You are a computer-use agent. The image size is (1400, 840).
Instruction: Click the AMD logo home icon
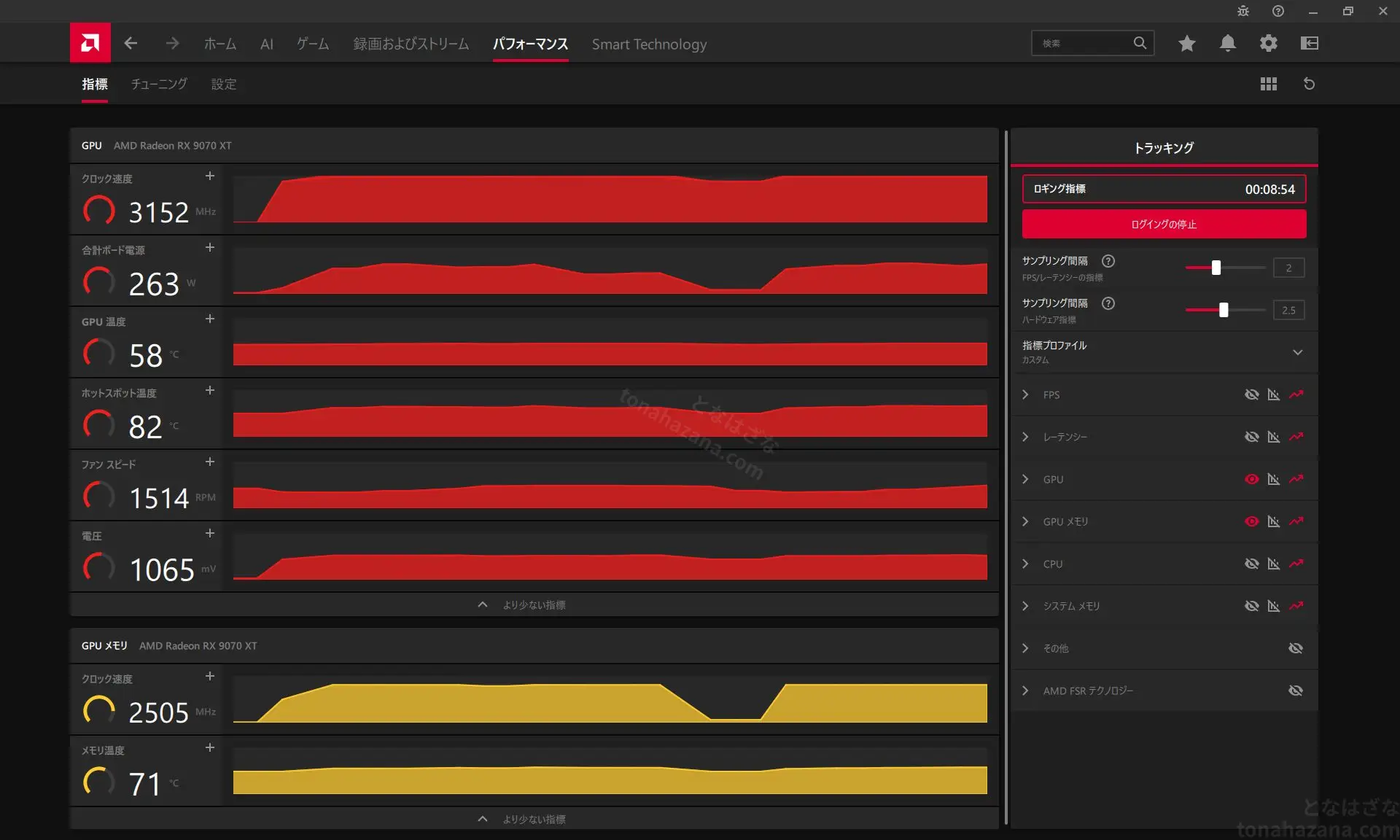tap(90, 43)
